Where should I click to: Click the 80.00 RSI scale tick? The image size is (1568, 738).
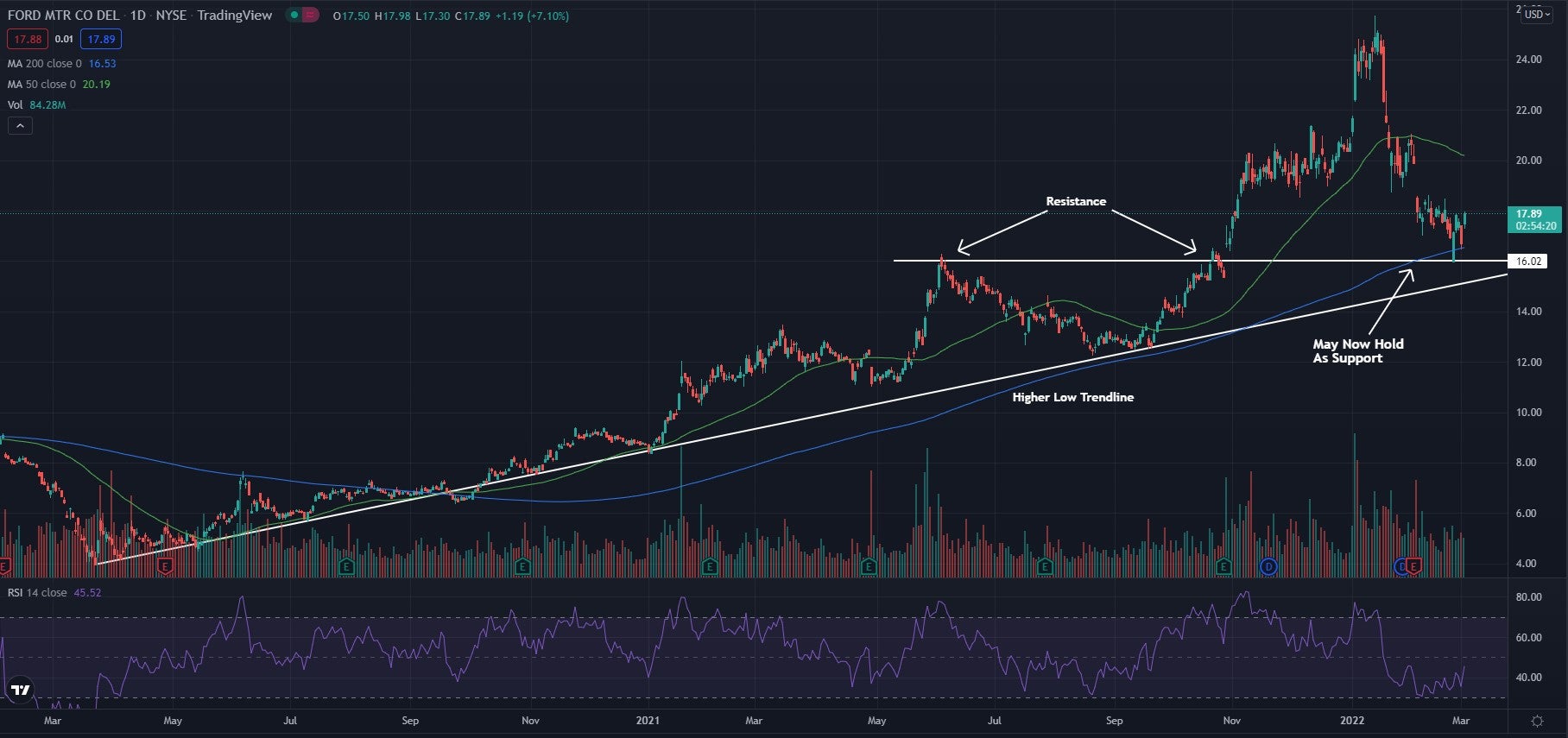(1528, 597)
